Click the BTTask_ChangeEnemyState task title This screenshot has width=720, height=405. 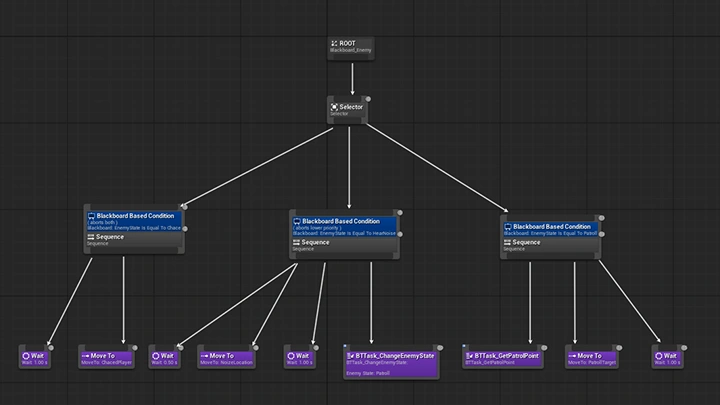(395, 356)
